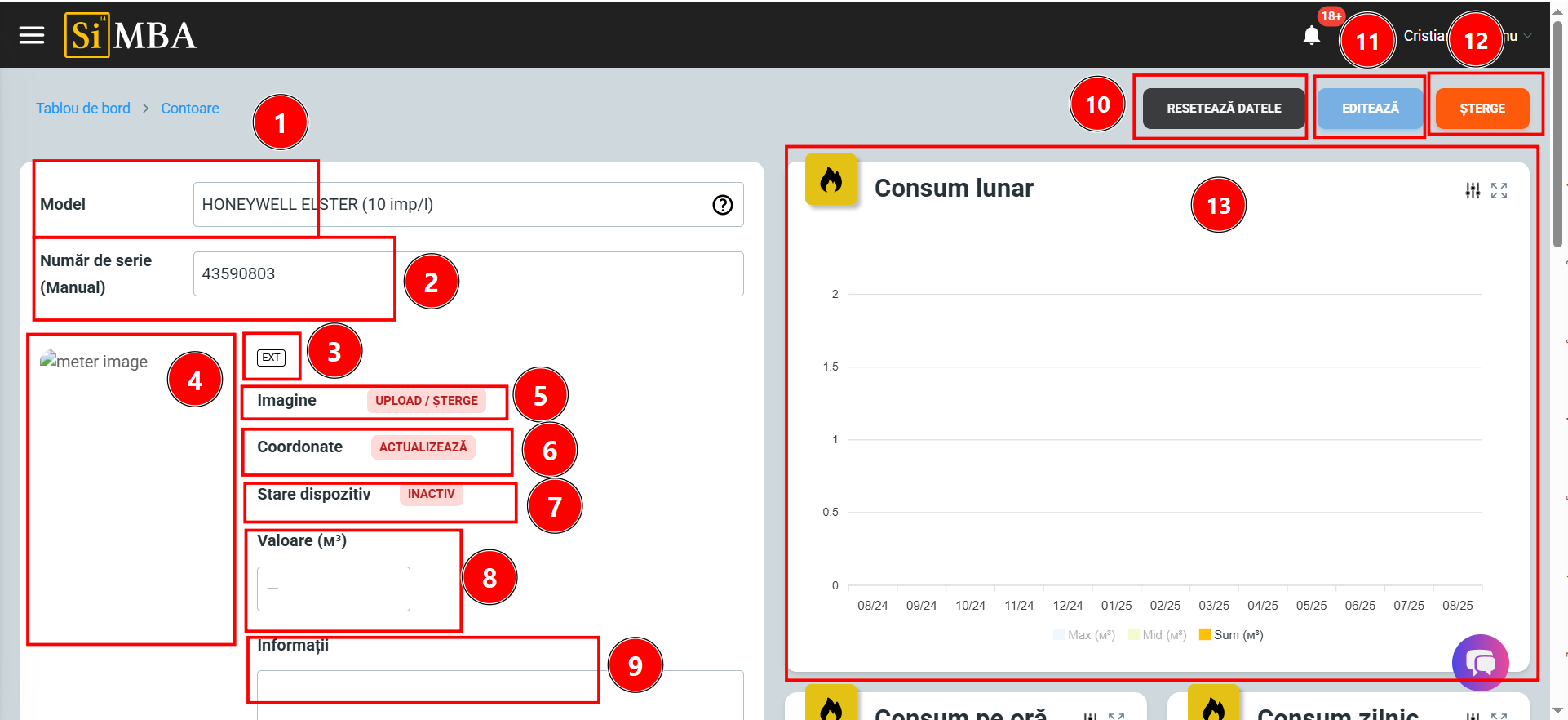
Task: Open the hamburger navigation menu
Action: pyautogui.click(x=32, y=35)
